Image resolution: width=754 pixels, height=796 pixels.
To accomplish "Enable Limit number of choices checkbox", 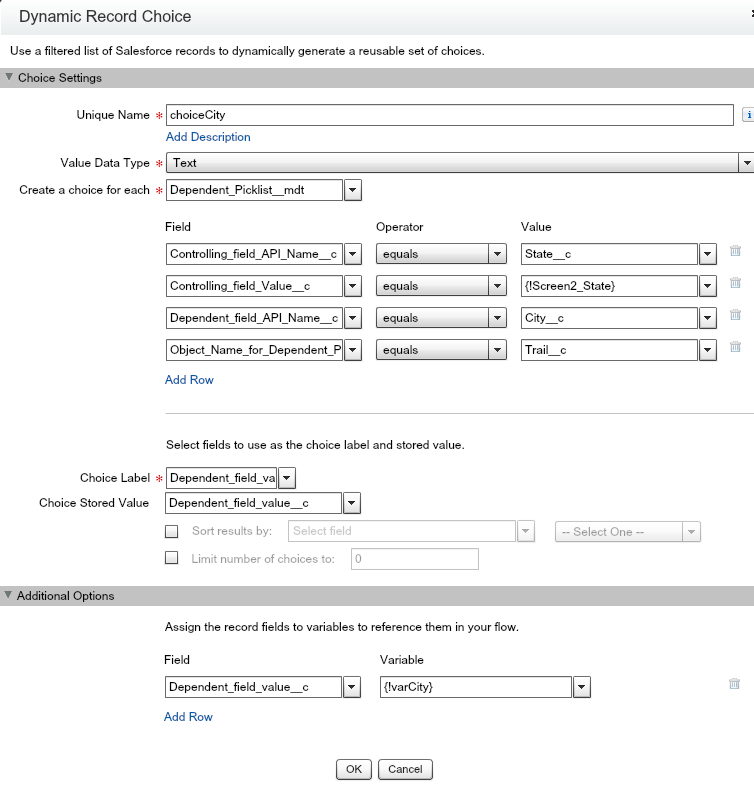I will point(172,558).
